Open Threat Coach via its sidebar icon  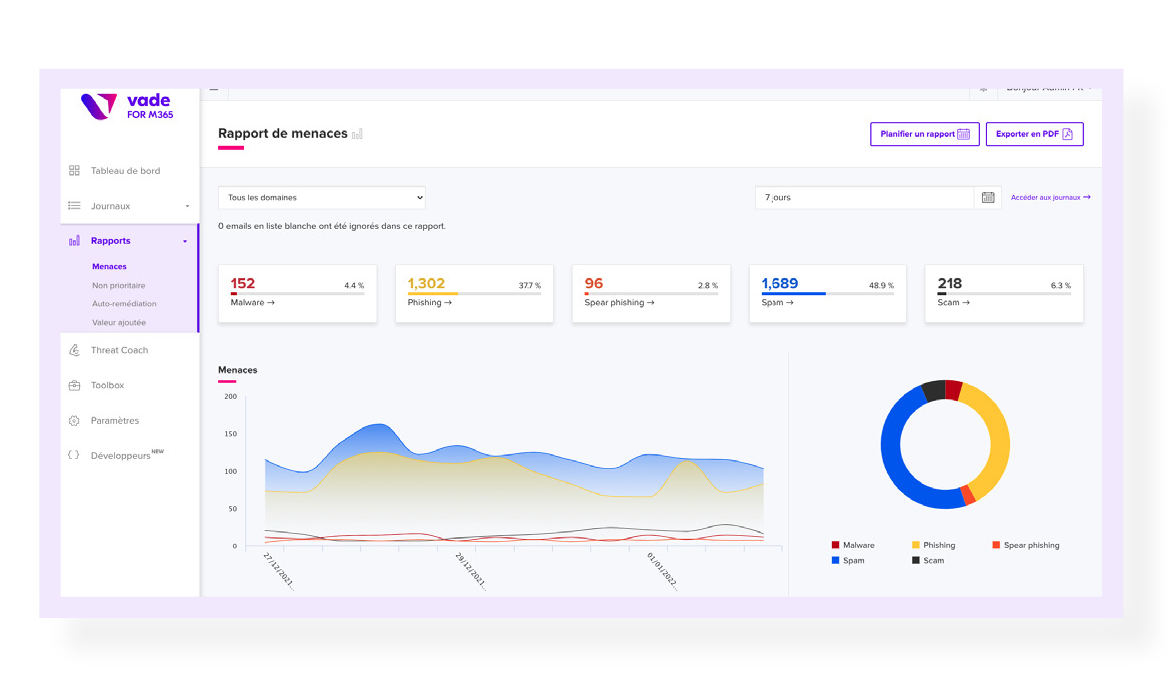pyautogui.click(x=74, y=350)
